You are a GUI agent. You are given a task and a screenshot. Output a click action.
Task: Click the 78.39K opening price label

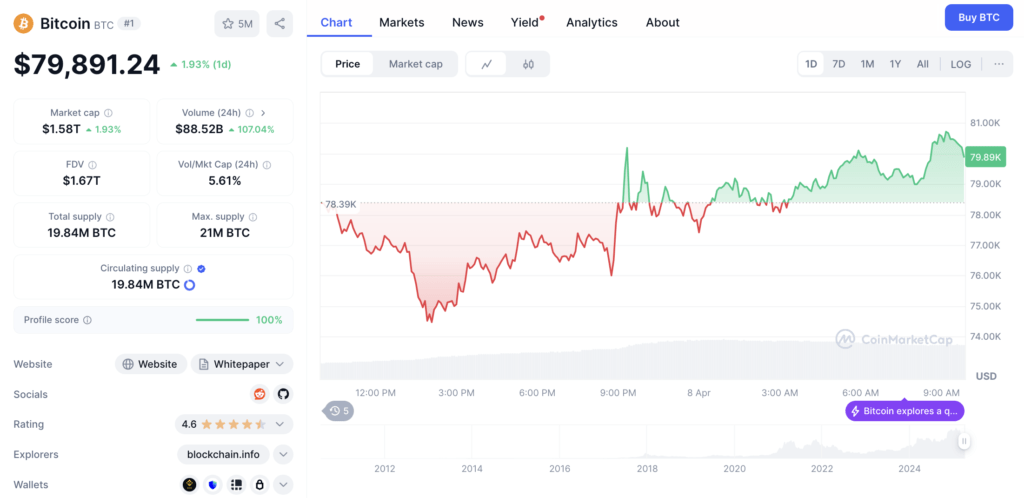pyautogui.click(x=340, y=204)
